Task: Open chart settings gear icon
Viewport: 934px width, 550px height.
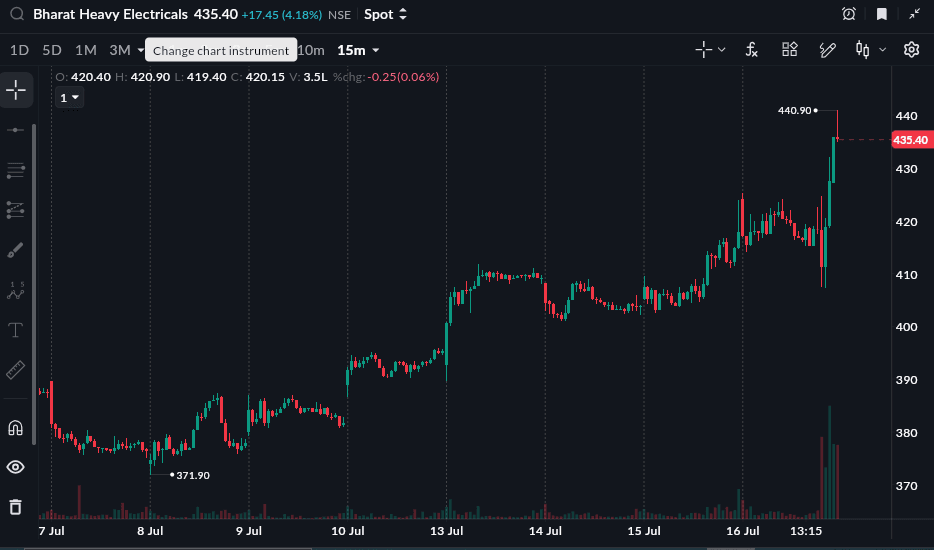Action: [911, 49]
